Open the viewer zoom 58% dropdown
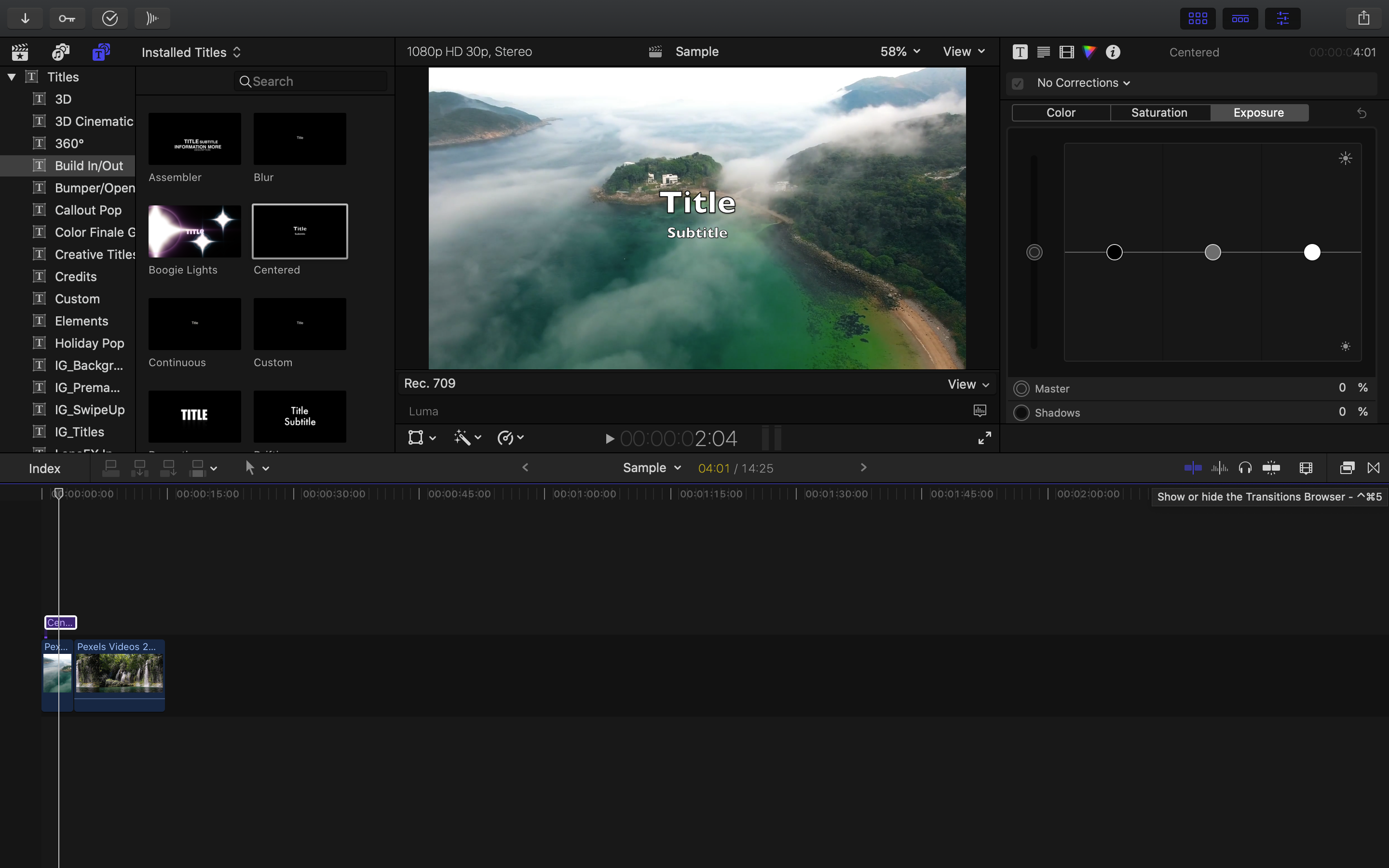 click(x=898, y=51)
